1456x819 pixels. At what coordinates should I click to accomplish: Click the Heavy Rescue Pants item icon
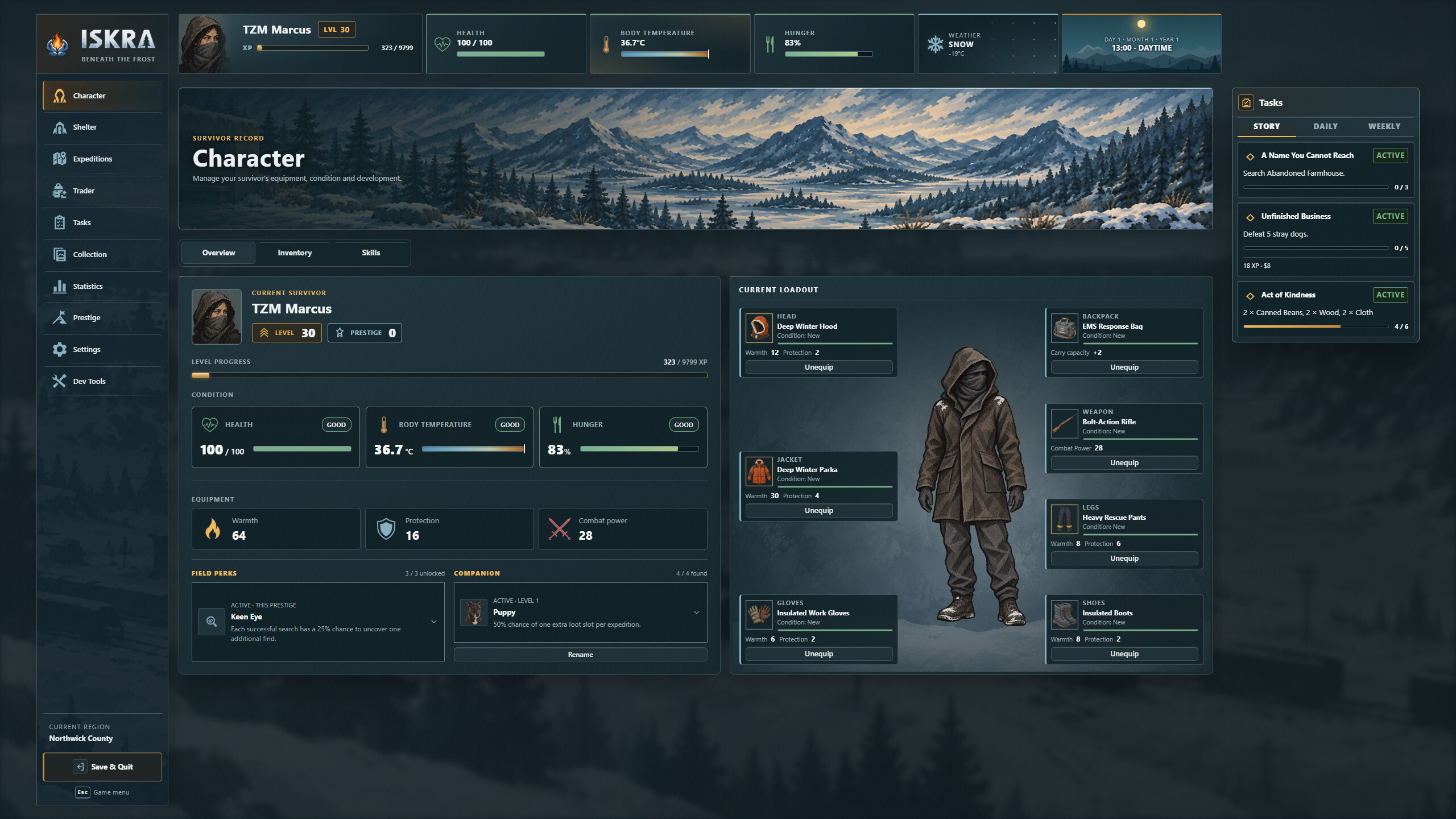point(1064,519)
